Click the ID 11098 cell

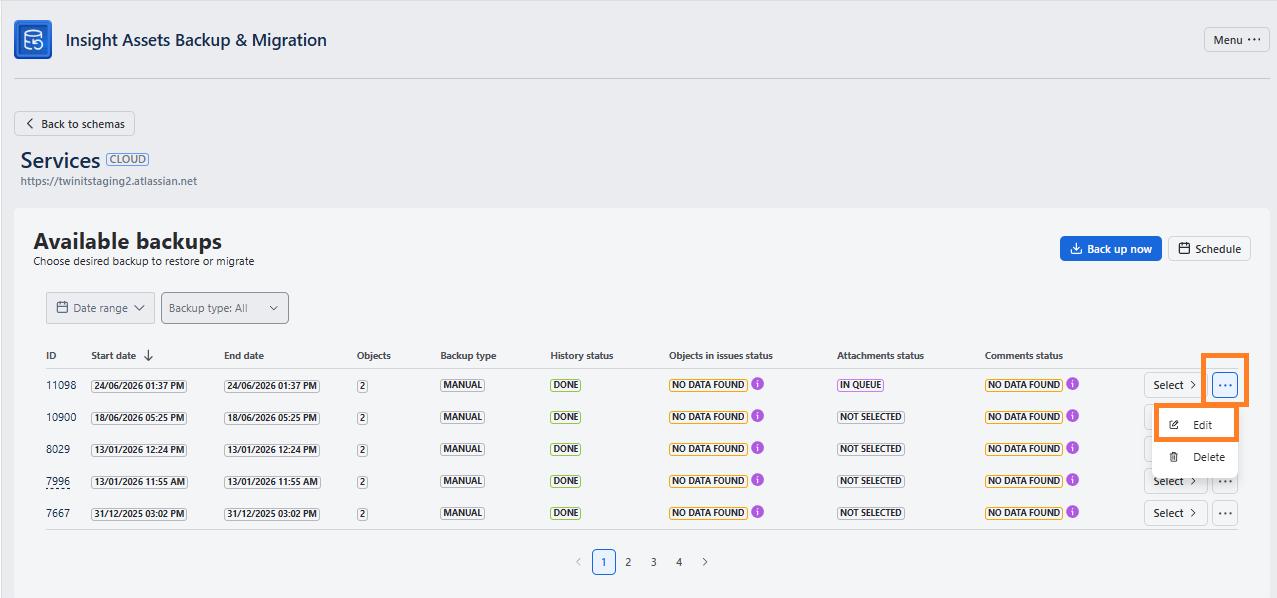click(x=61, y=385)
